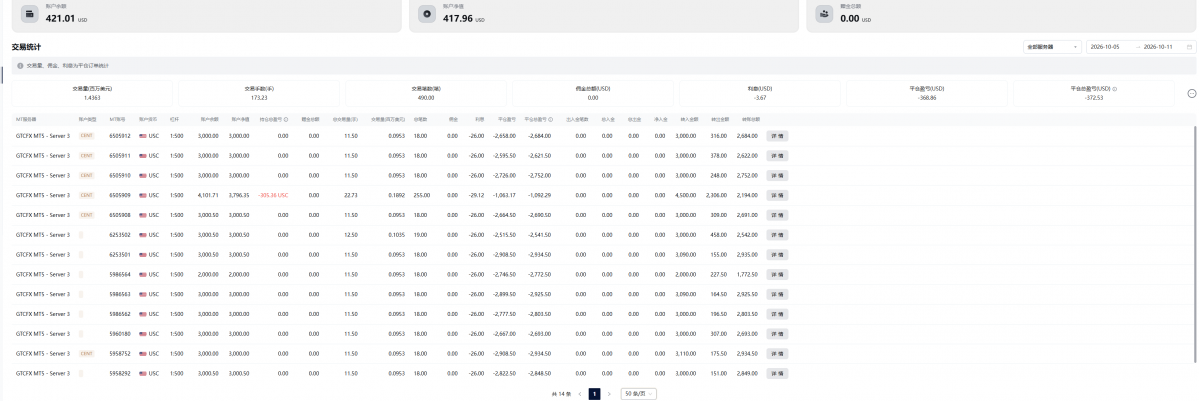Click the 4,101.71 balance cell
The height and width of the screenshot is (401, 1199).
click(x=208, y=195)
